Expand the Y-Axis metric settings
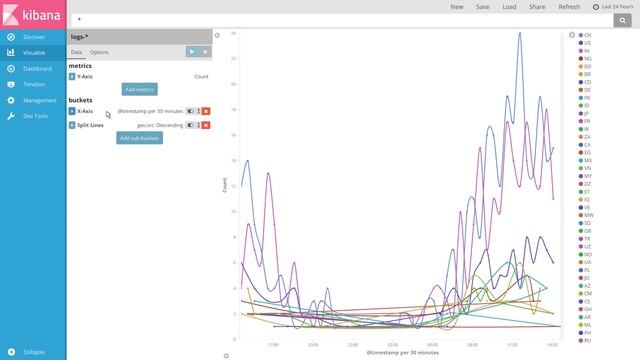Screen dimensions: 640x360 click(x=72, y=76)
